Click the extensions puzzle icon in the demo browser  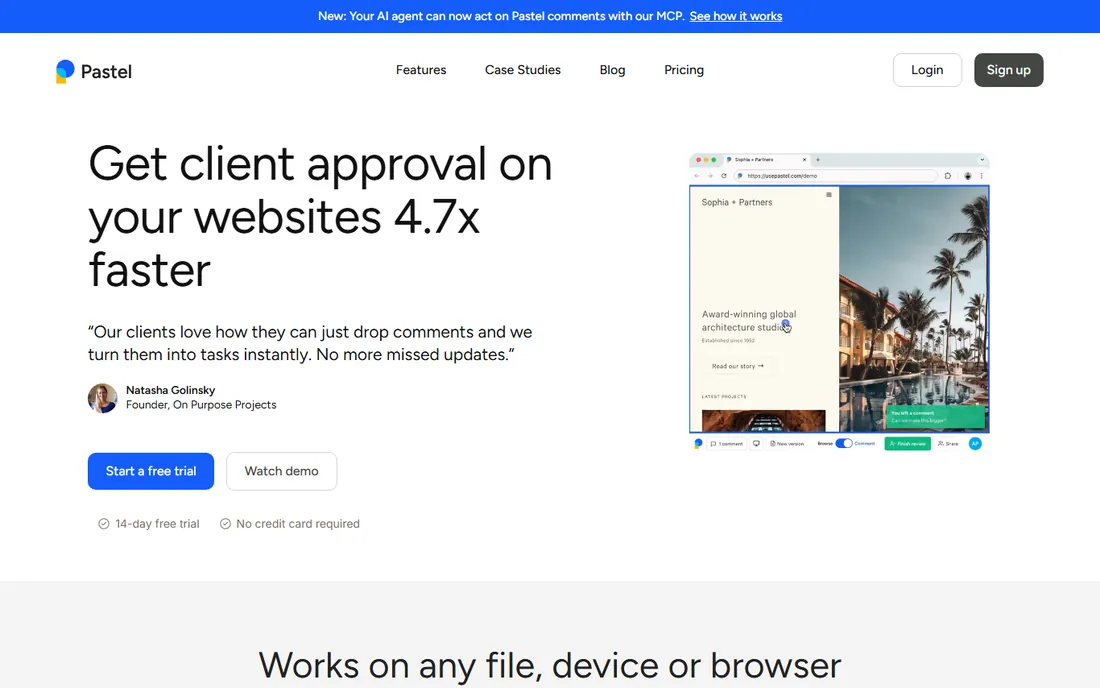click(948, 175)
